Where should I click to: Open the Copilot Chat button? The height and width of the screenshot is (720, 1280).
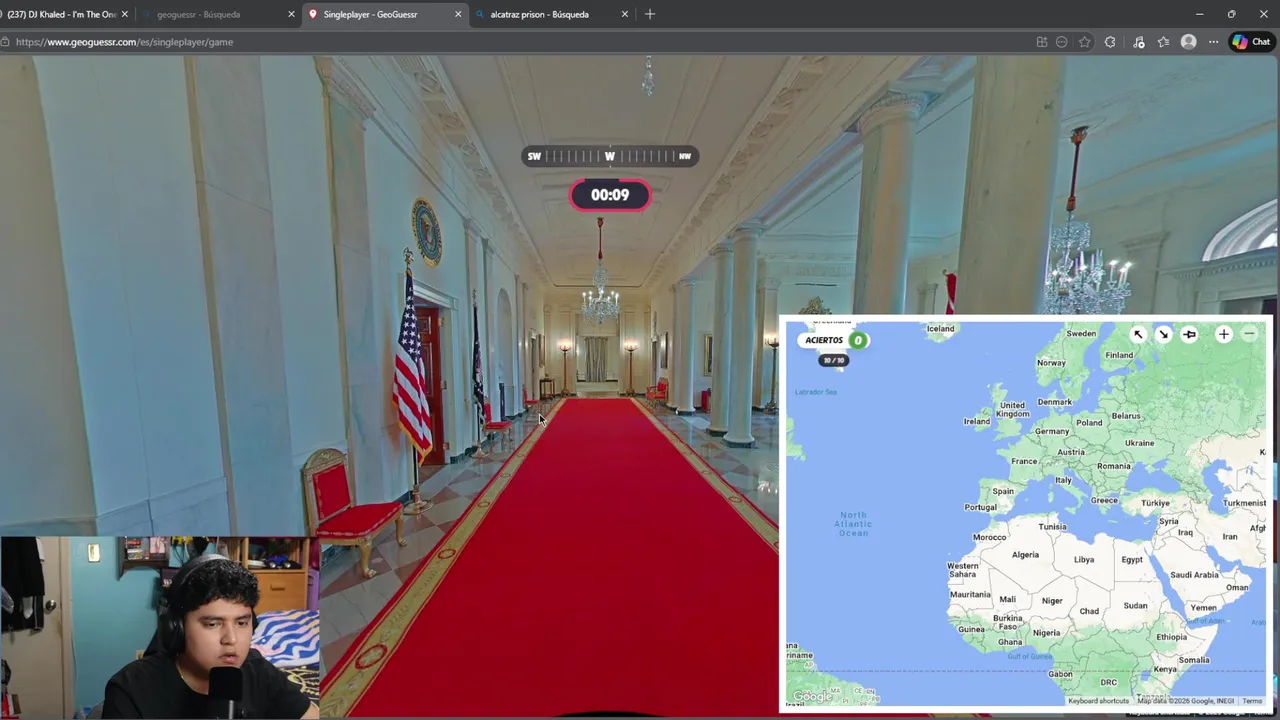click(x=1251, y=42)
